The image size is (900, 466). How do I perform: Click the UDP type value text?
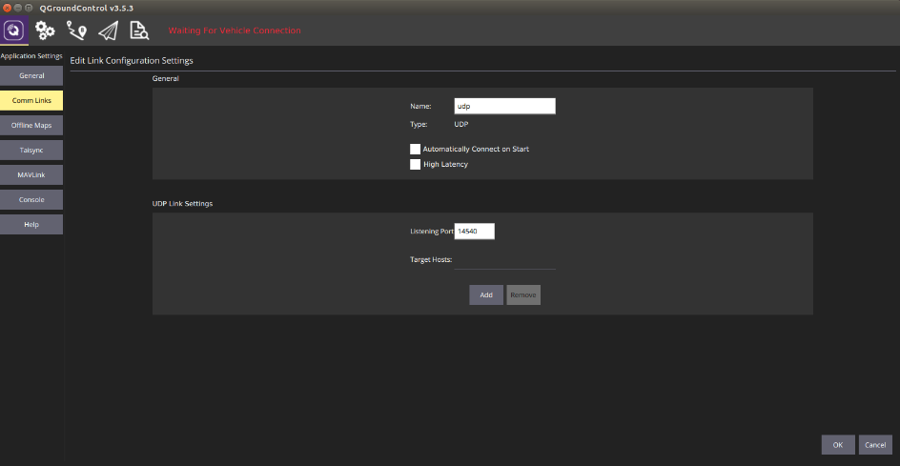461,124
